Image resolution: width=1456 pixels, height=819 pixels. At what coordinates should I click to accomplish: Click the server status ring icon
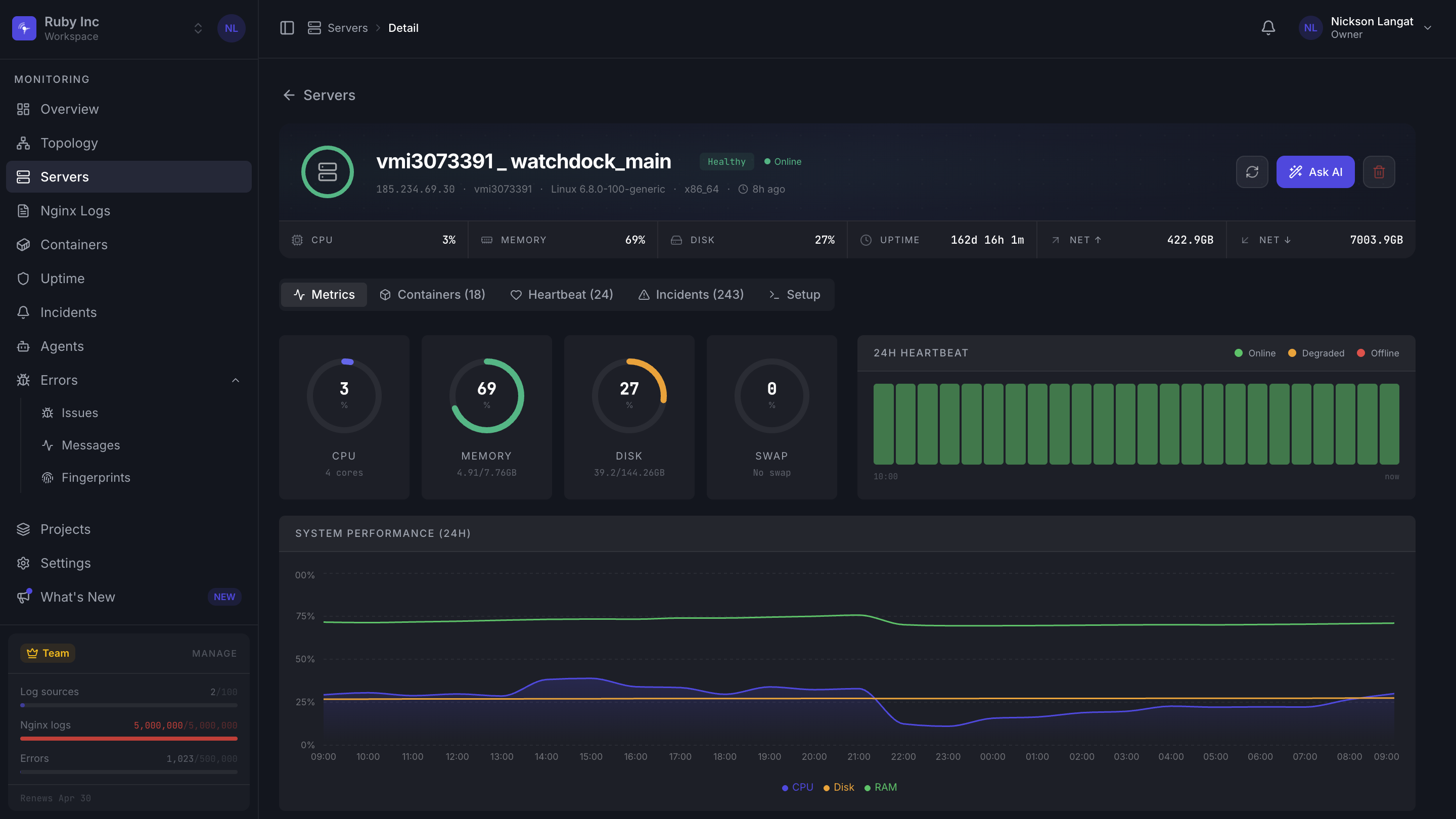(x=327, y=172)
